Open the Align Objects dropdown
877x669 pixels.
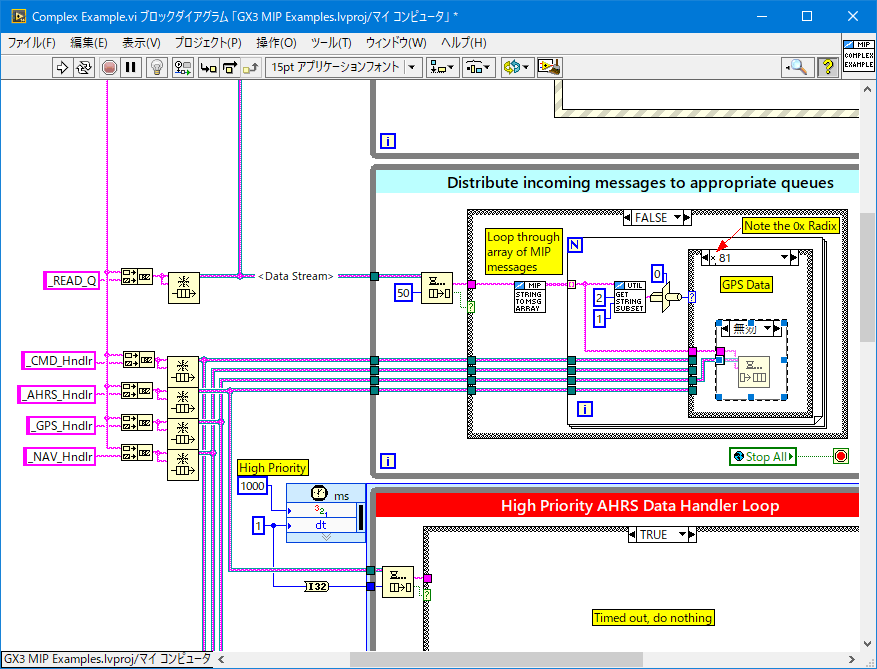point(442,68)
